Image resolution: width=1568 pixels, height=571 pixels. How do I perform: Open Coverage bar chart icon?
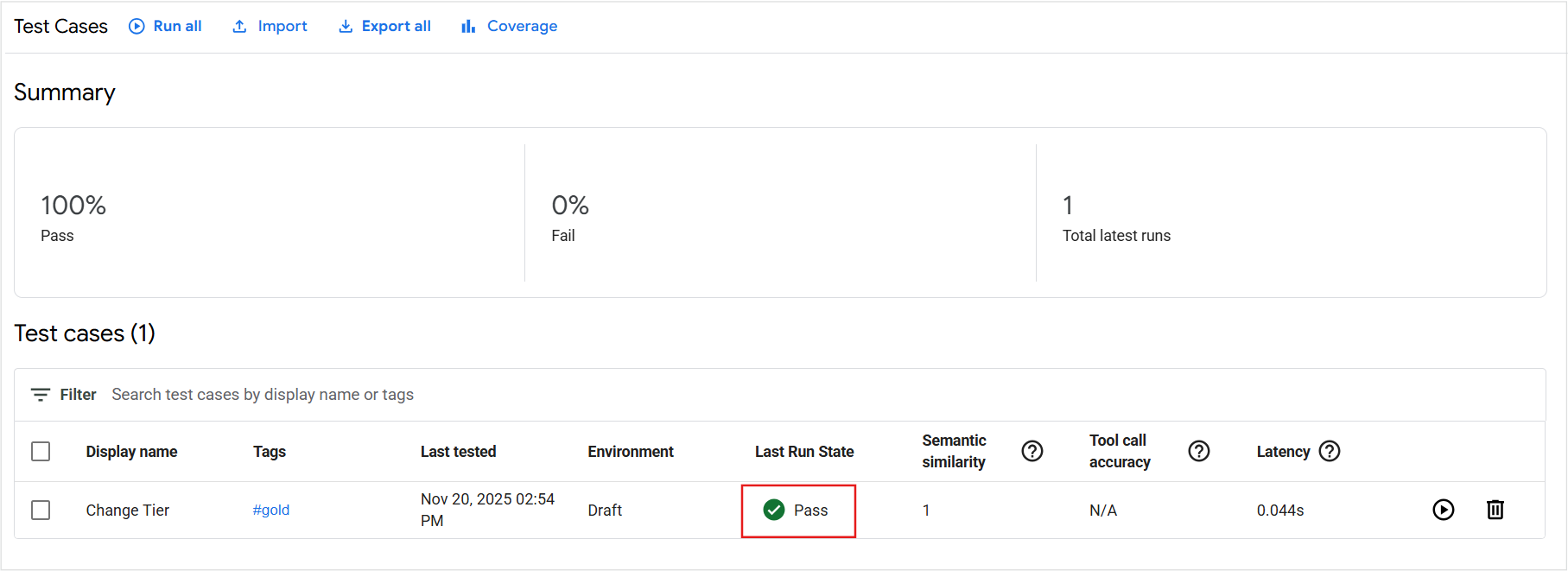tap(468, 26)
